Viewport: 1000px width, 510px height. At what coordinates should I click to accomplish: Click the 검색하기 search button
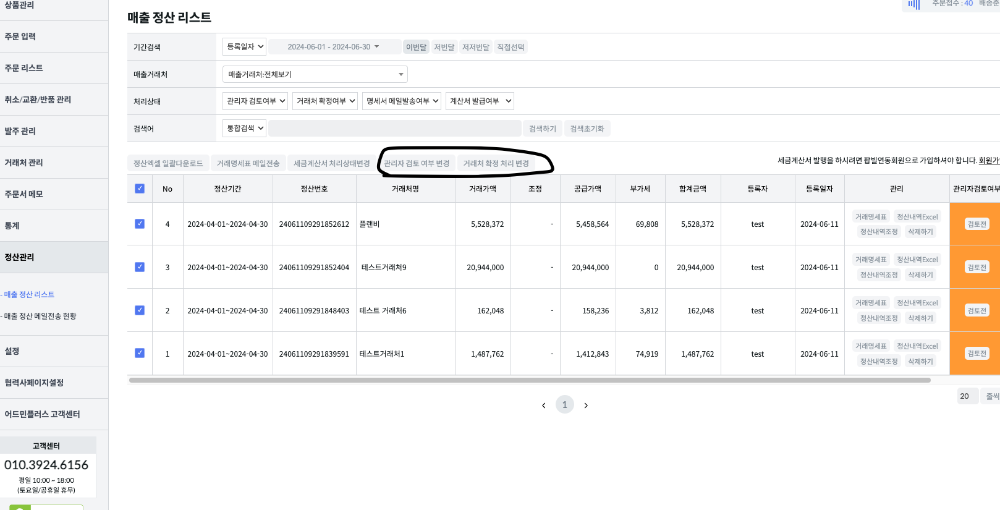pos(543,128)
